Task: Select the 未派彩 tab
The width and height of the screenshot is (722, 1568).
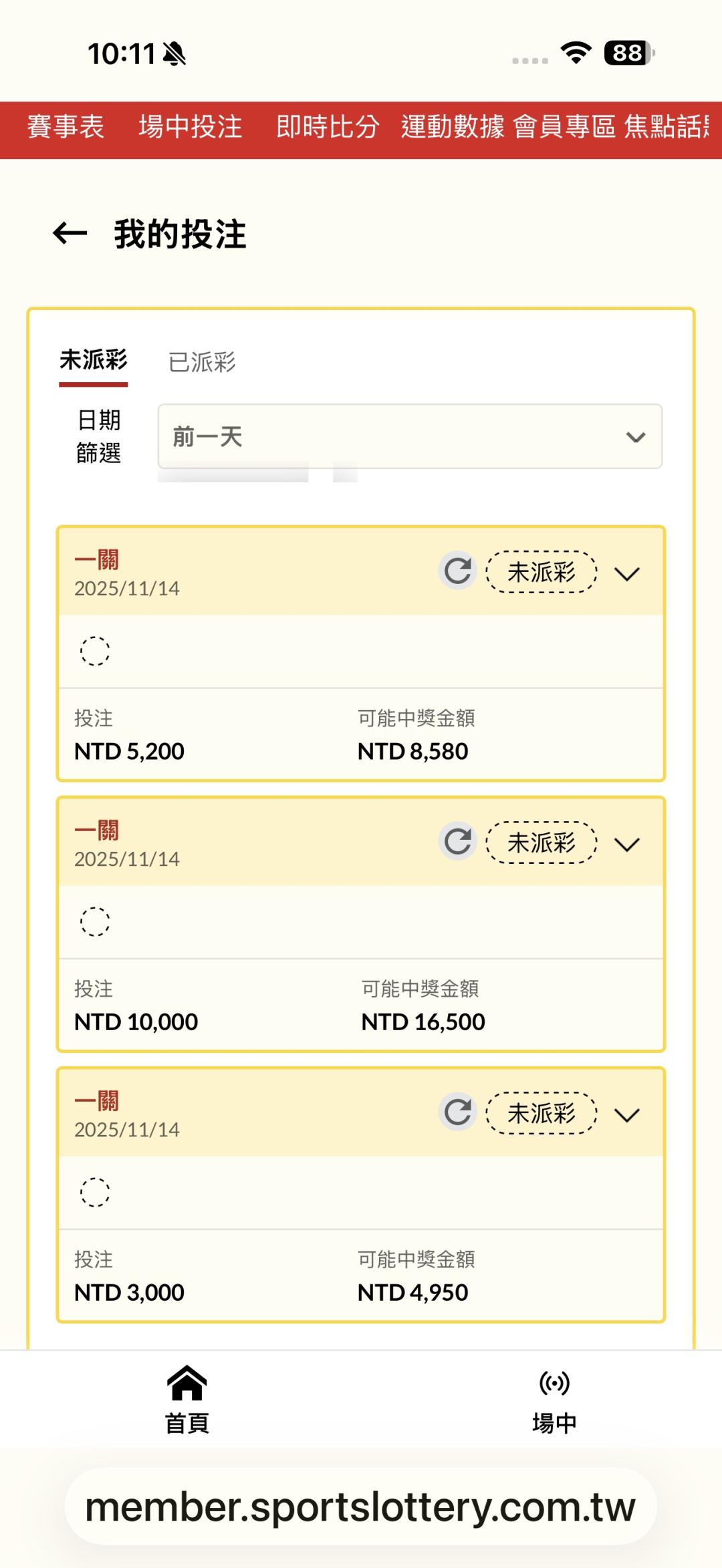Action: click(x=94, y=361)
